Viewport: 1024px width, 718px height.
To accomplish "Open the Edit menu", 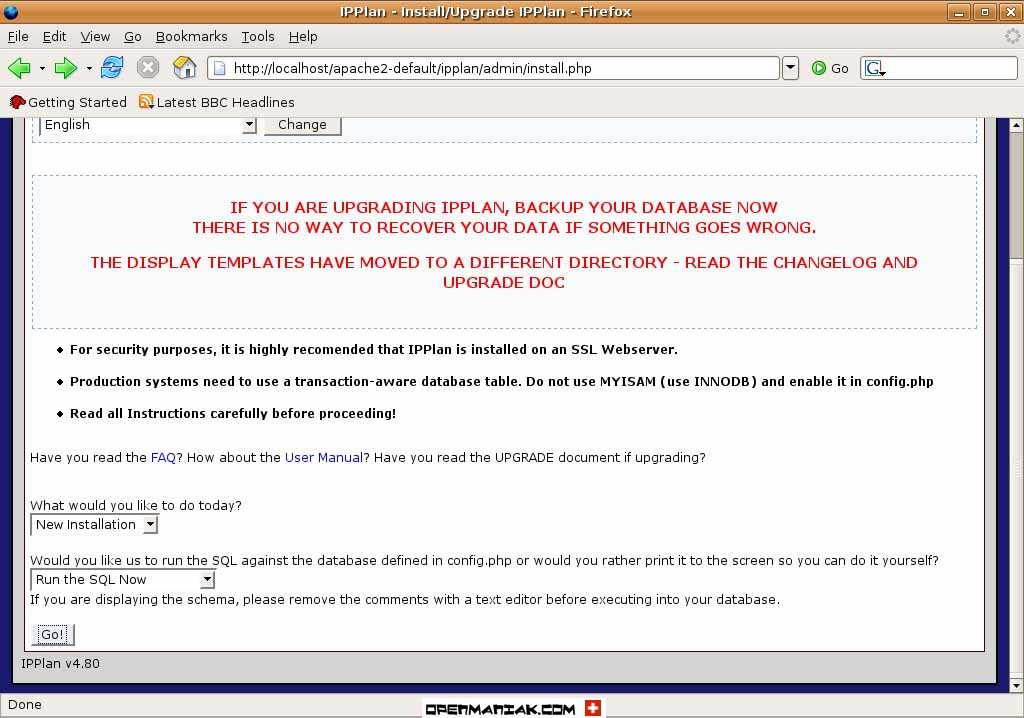I will (54, 37).
